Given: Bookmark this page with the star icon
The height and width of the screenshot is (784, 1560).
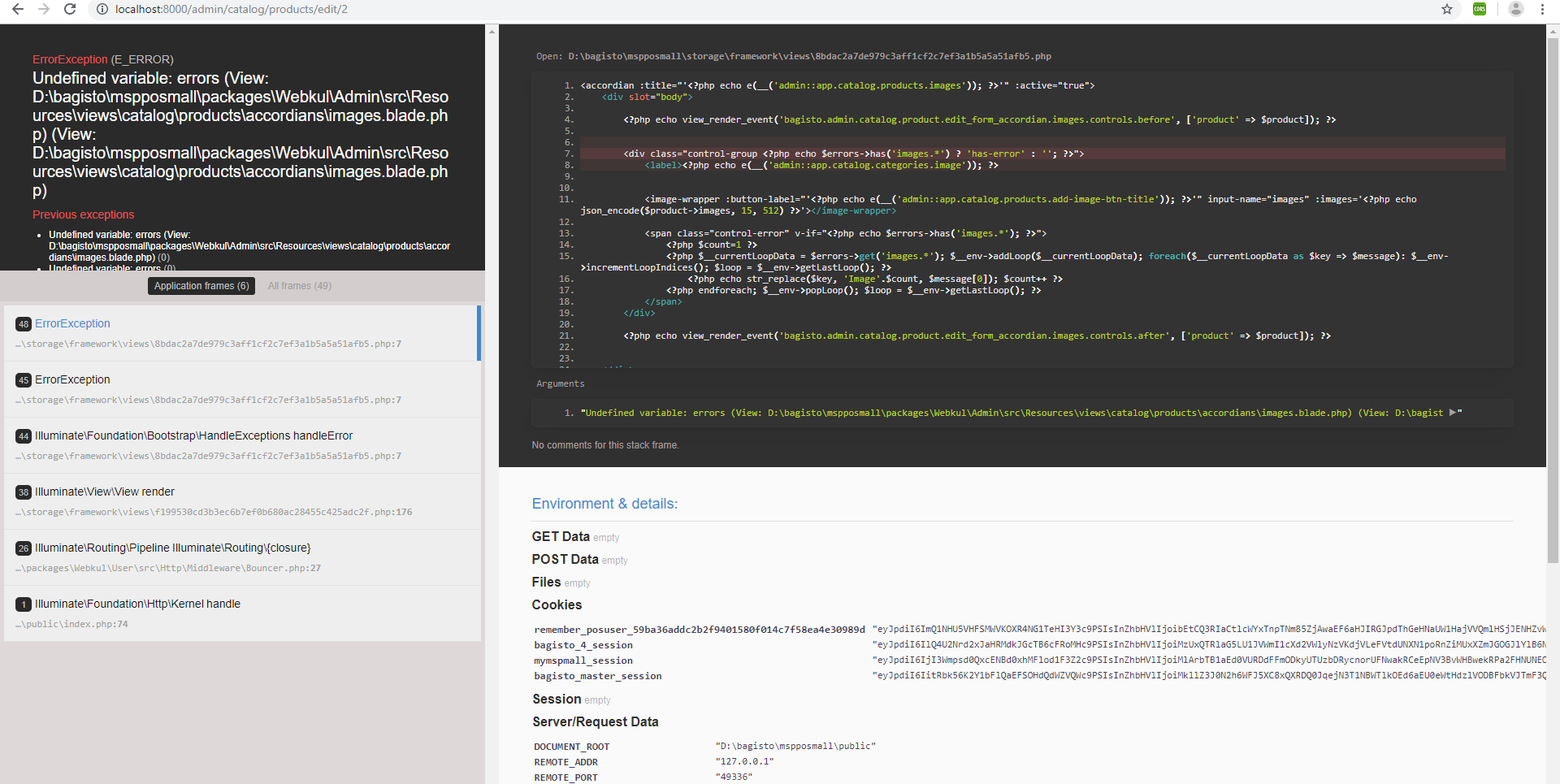Looking at the screenshot, I should pos(1447,9).
